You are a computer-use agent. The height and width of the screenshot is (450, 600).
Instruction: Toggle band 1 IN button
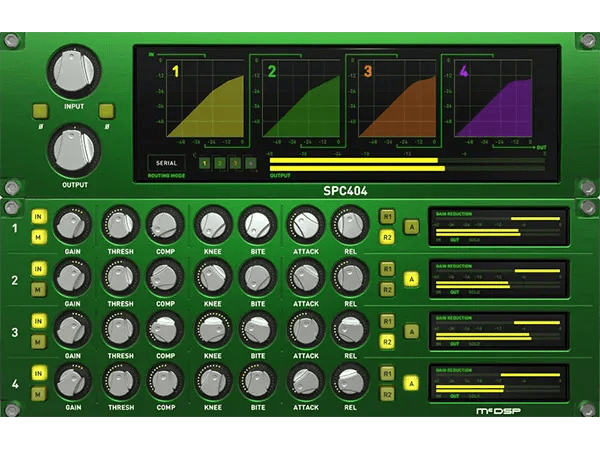(x=39, y=217)
